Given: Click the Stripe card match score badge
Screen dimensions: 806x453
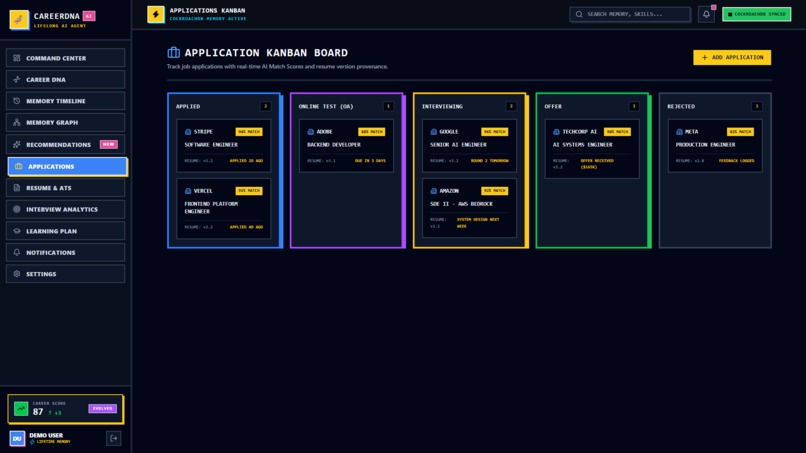Looking at the screenshot, I should click(249, 132).
